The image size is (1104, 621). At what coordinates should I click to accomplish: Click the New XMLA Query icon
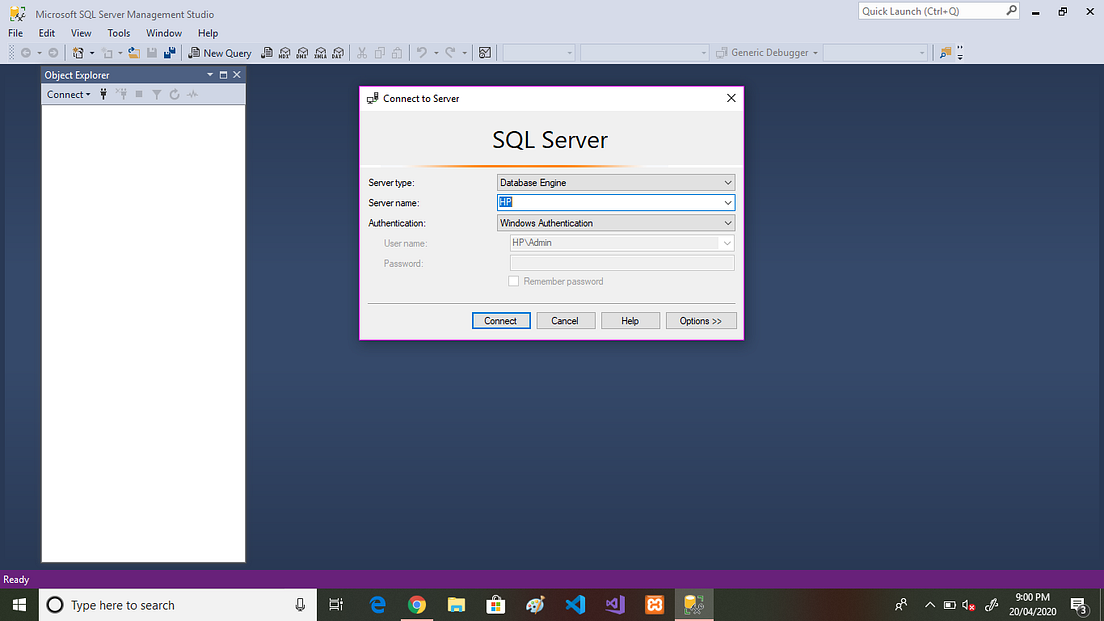(320, 52)
